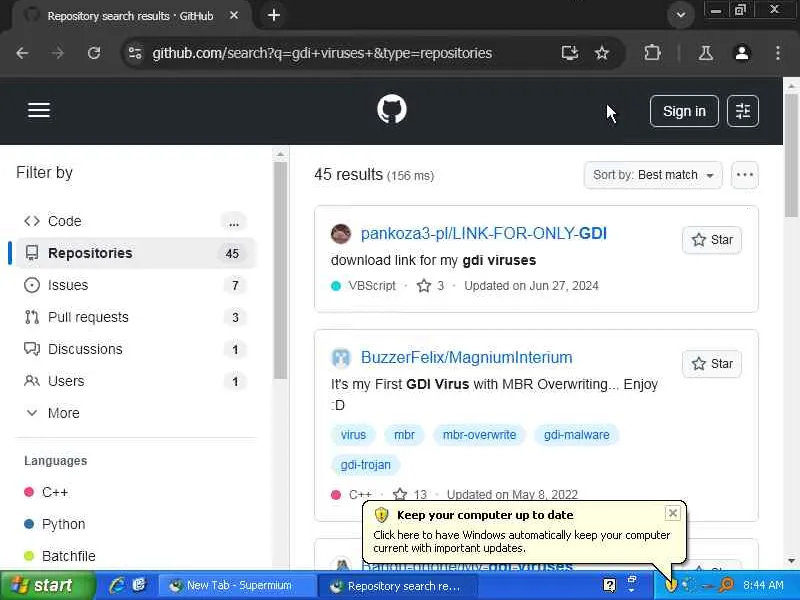Launch Internet Explorer from quick launch
This screenshot has width=800, height=600.
pyautogui.click(x=117, y=585)
